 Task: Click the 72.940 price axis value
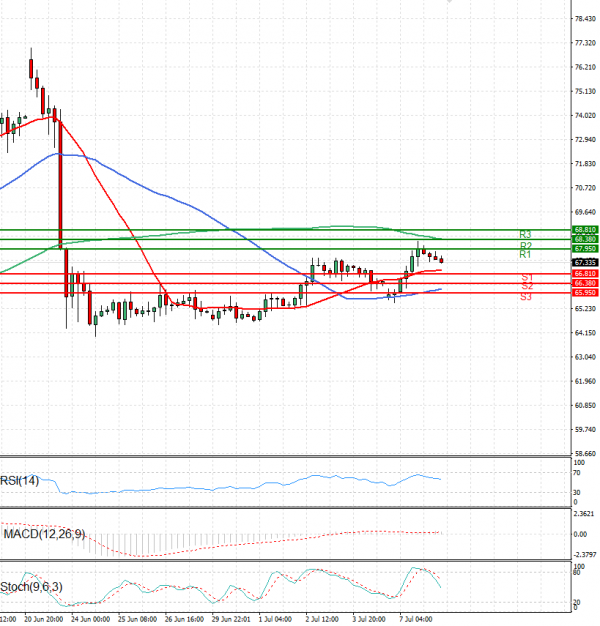click(x=585, y=139)
